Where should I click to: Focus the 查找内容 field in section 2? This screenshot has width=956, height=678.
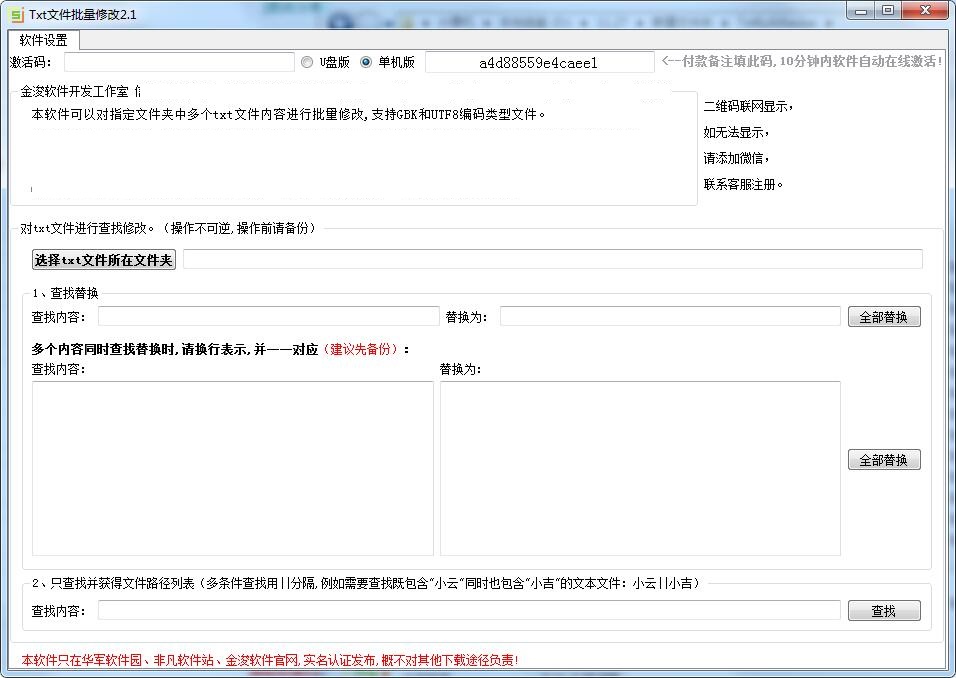pyautogui.click(x=469, y=610)
